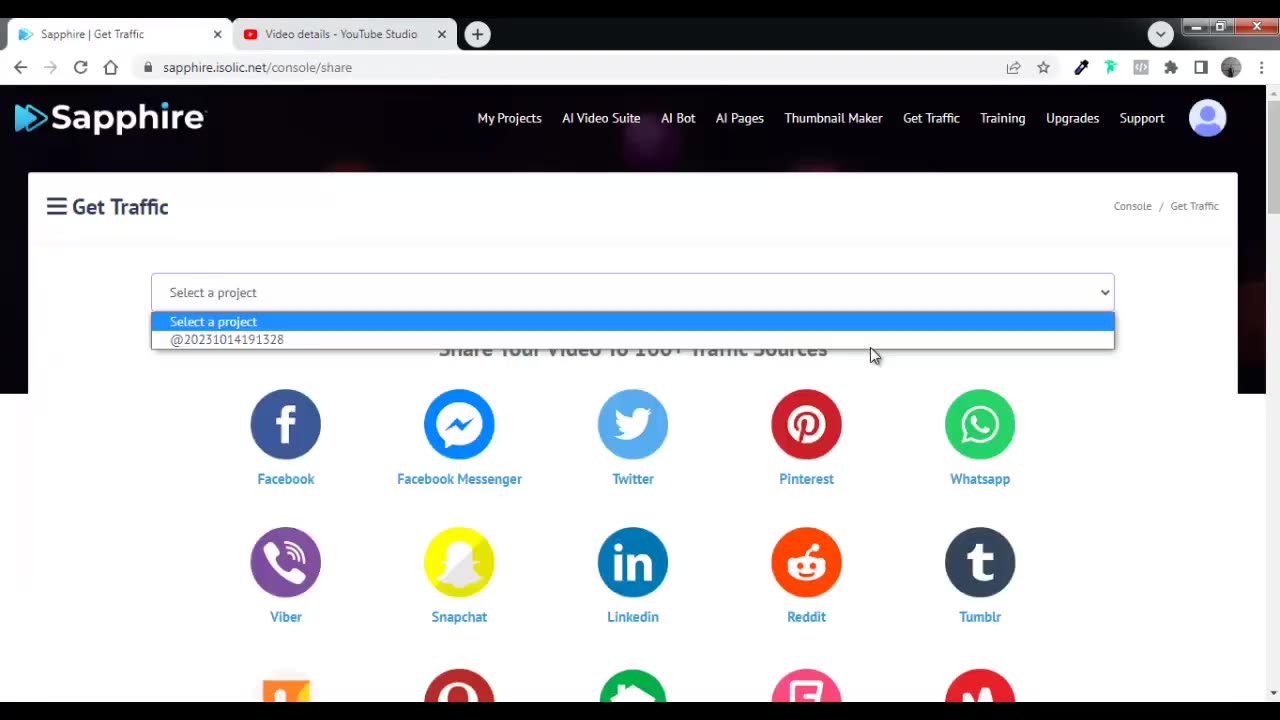Open the browser extensions puzzle icon

point(1171,67)
